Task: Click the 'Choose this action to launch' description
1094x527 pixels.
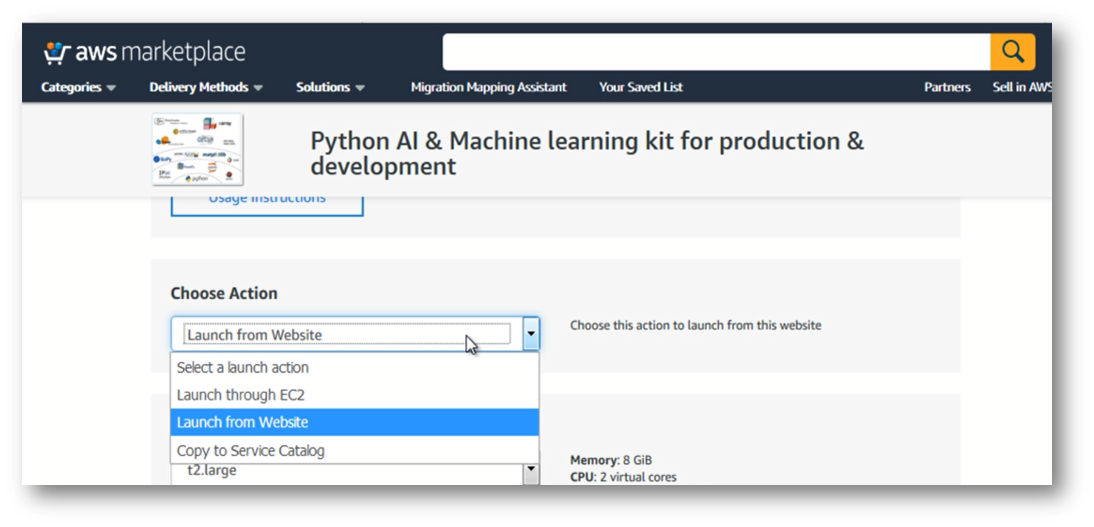Action: (x=696, y=325)
